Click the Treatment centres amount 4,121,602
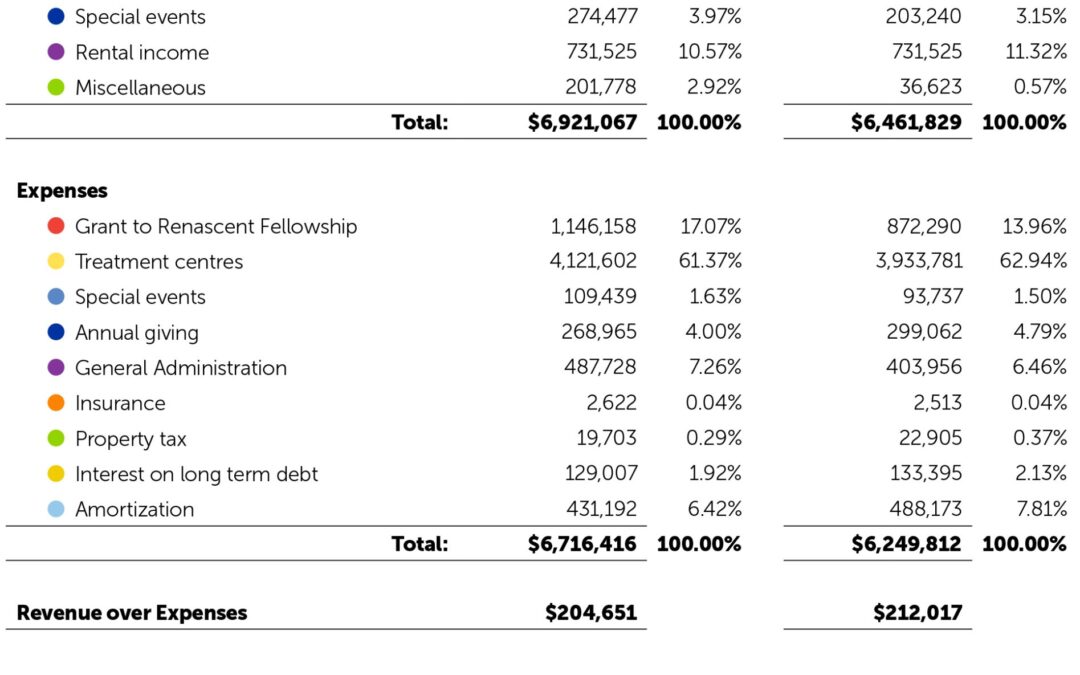This screenshot has width=1080, height=675. point(593,262)
